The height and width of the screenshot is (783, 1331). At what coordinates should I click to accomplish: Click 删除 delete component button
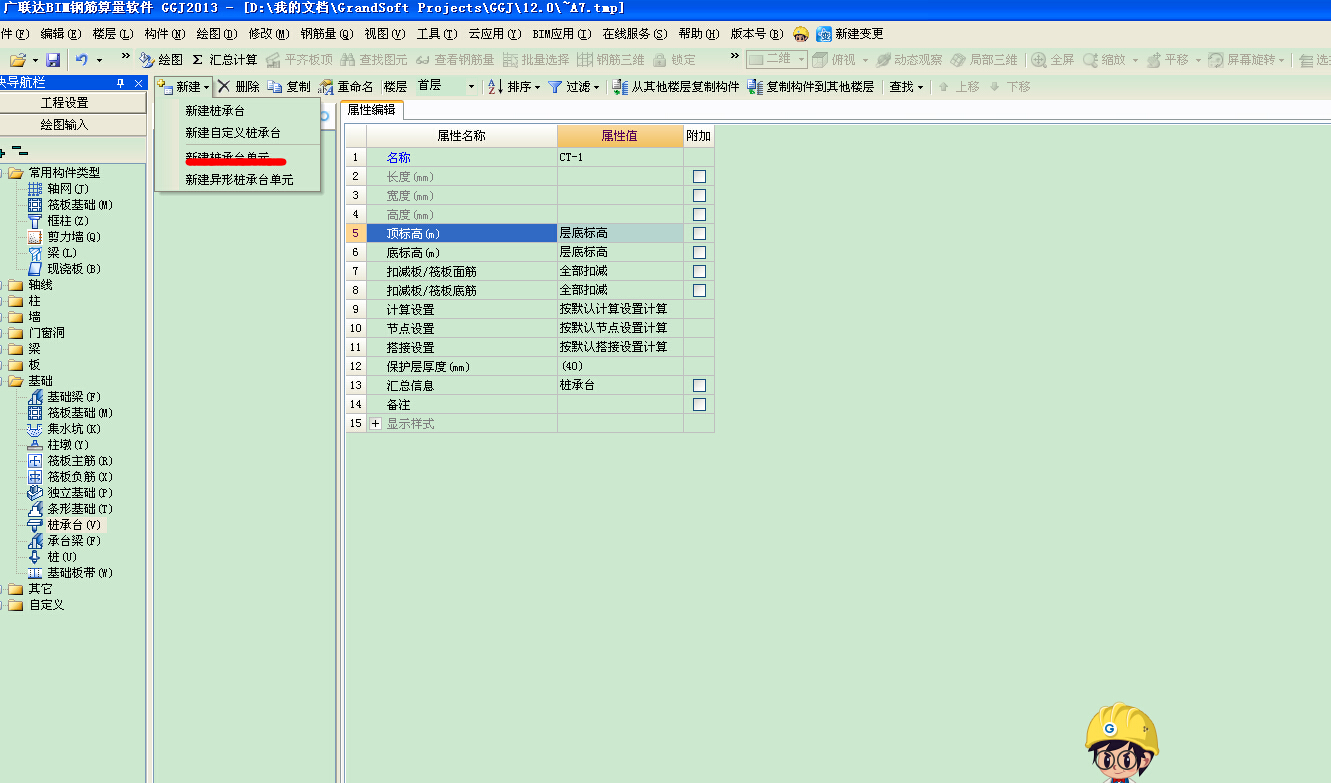(238, 87)
